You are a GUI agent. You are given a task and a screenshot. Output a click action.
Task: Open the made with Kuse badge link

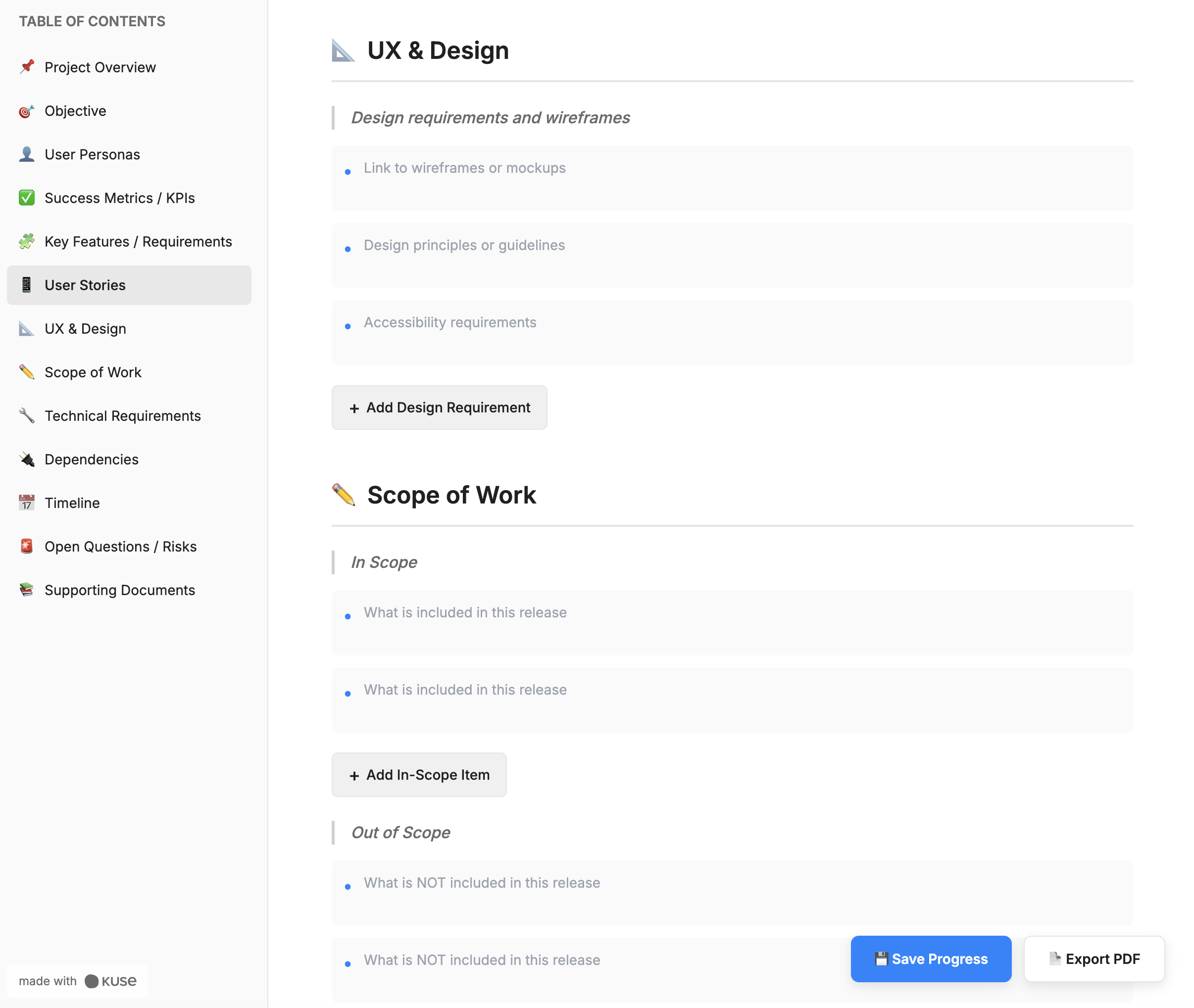78,981
